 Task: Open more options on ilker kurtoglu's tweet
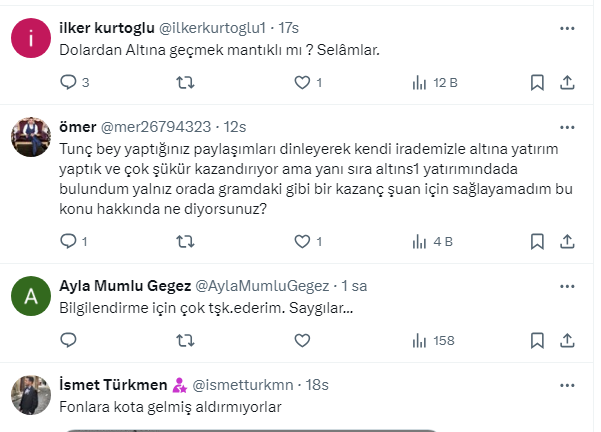tap(567, 25)
